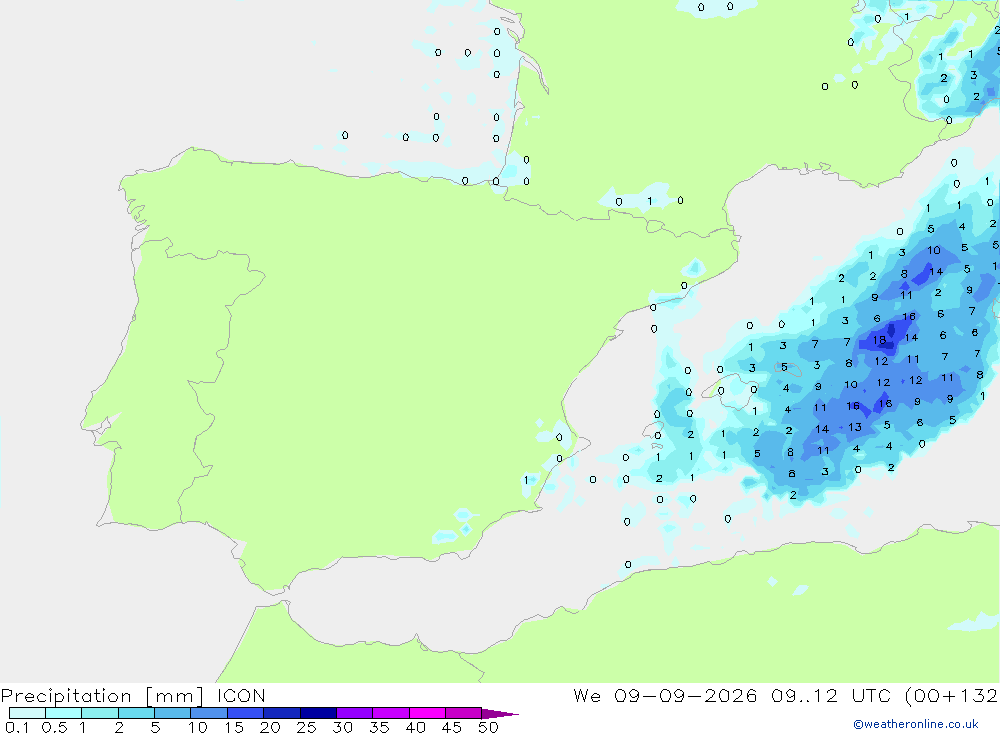This screenshot has height=733, width=1000.
Task: Click the (00+132 forecast offset text
Action: 951,696
